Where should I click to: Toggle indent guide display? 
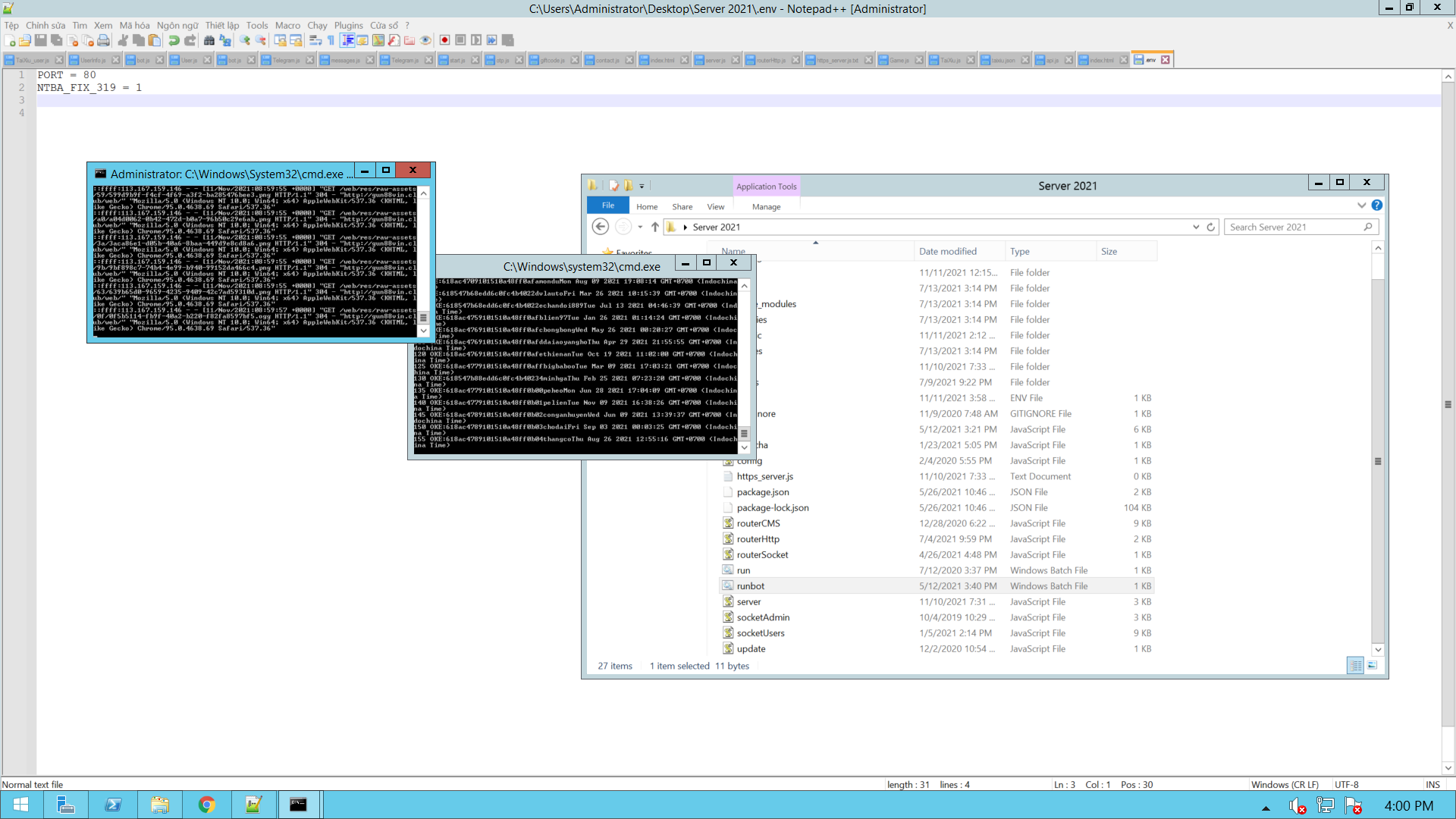[347, 40]
